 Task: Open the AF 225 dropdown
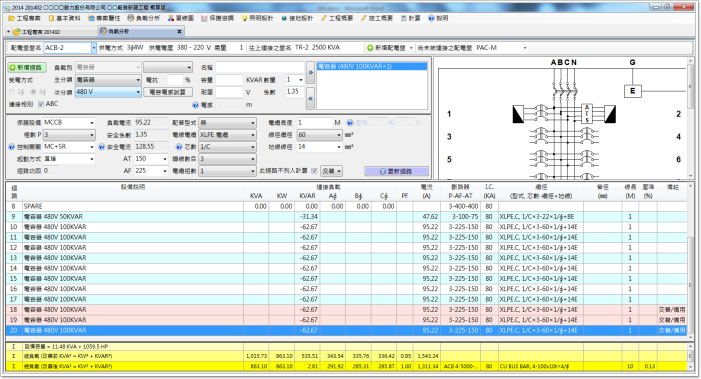pos(165,171)
